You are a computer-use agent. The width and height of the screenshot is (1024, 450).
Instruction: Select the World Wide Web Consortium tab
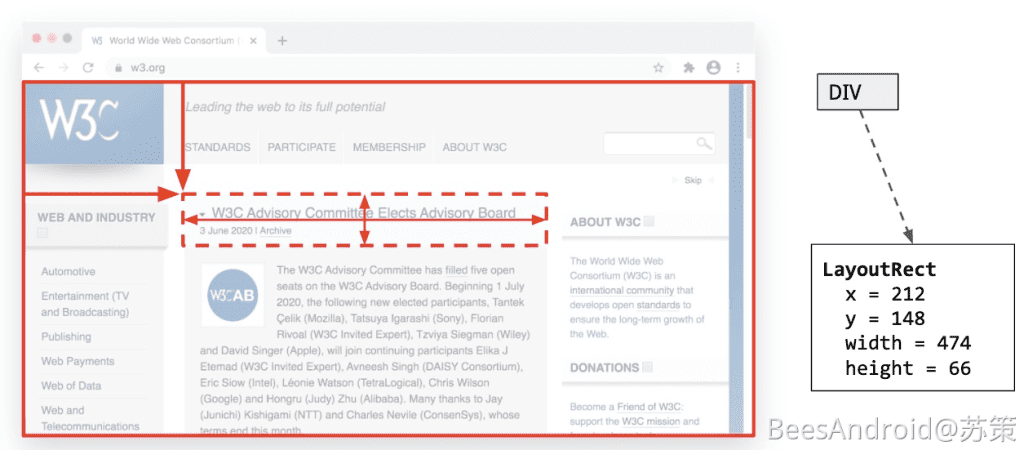click(170, 41)
